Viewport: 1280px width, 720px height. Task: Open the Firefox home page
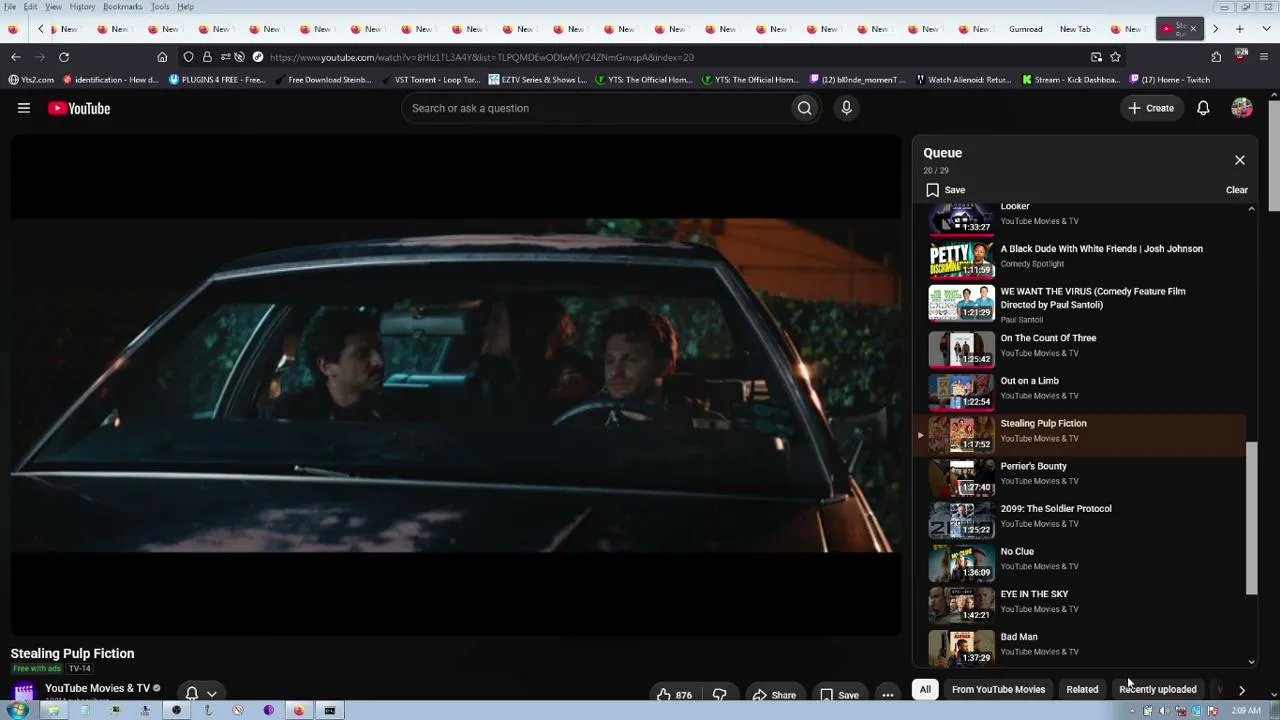pyautogui.click(x=162, y=57)
